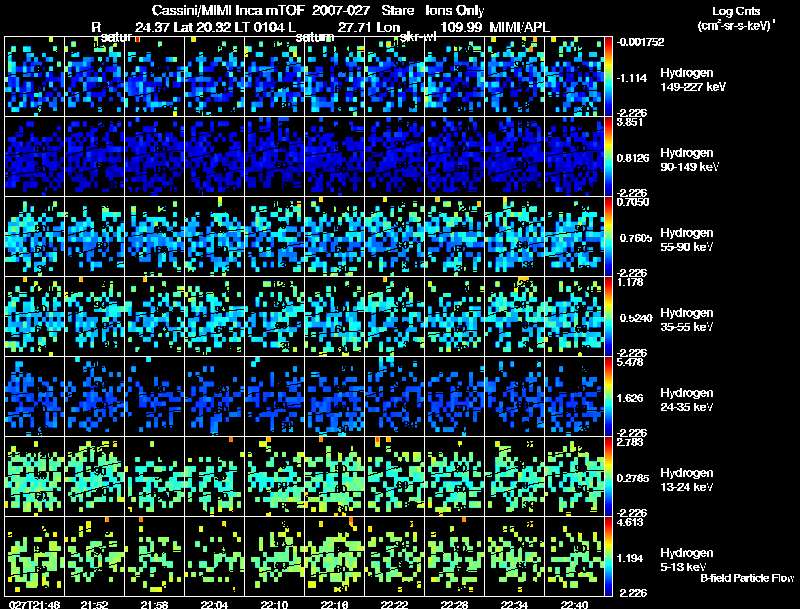Click the Hydrogen 24-35 keV color bar
This screenshot has height=609, width=800.
pos(608,396)
